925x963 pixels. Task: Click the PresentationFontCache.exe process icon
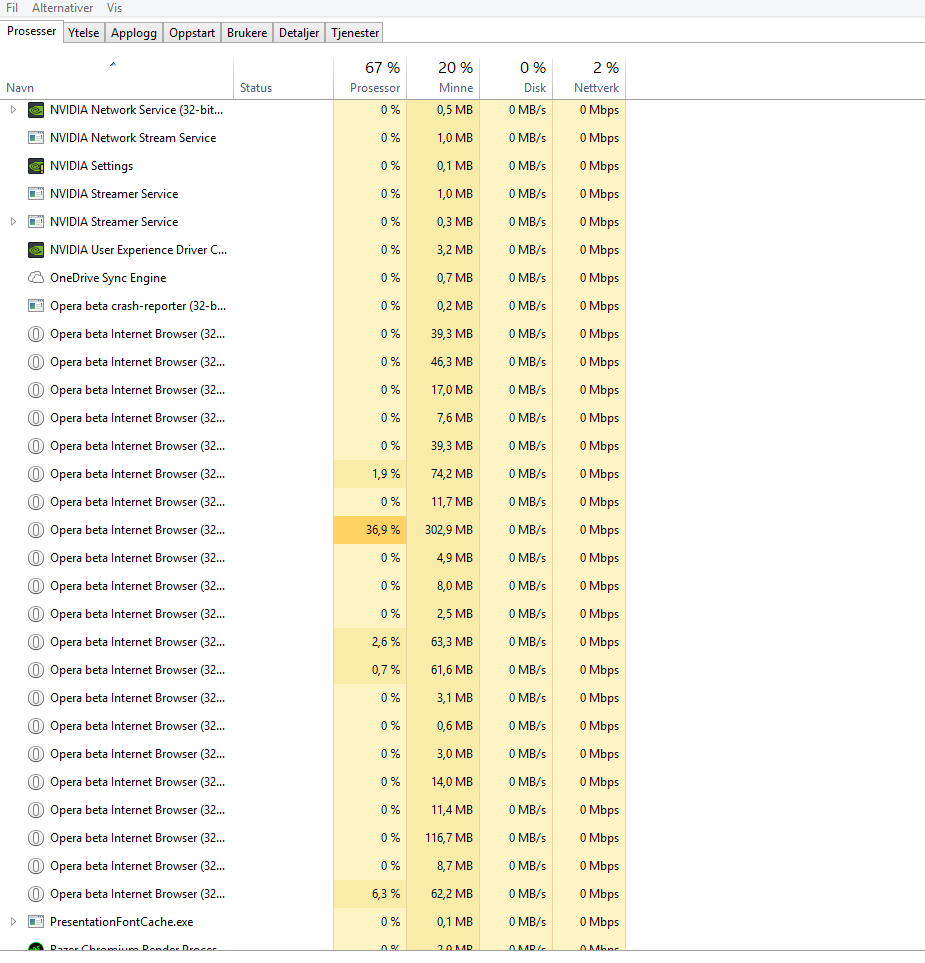pyautogui.click(x=36, y=922)
